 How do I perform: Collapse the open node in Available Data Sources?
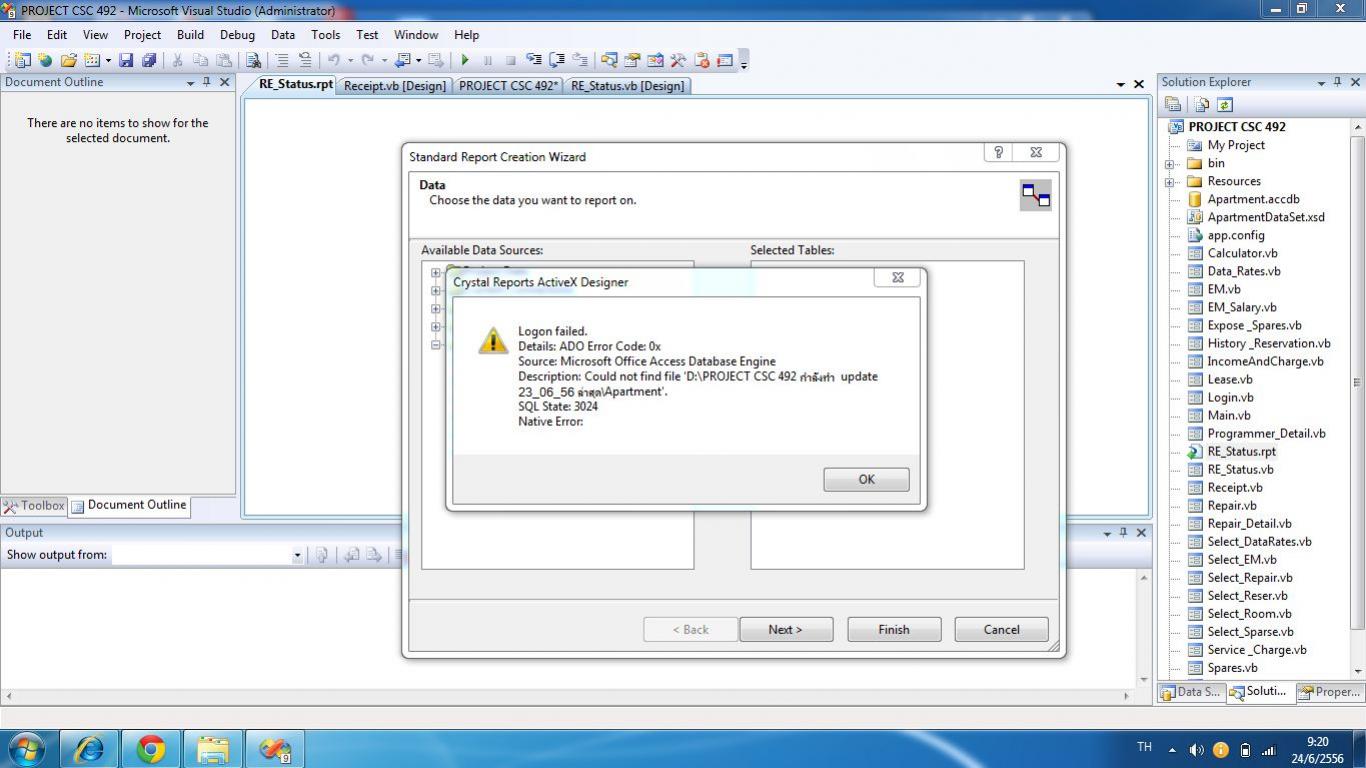click(436, 345)
